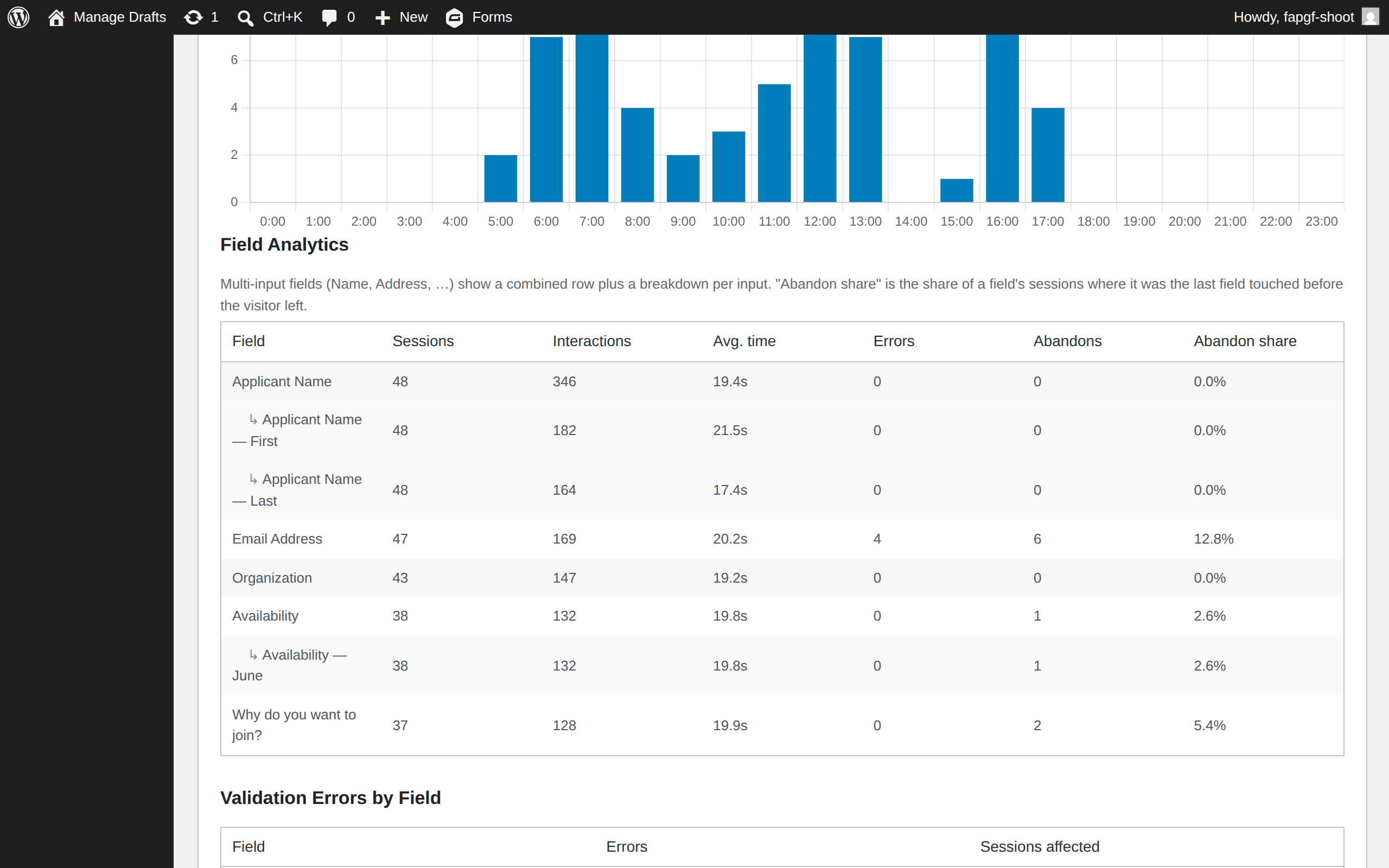Click the Abandons column header
The image size is (1389, 868).
coord(1068,341)
